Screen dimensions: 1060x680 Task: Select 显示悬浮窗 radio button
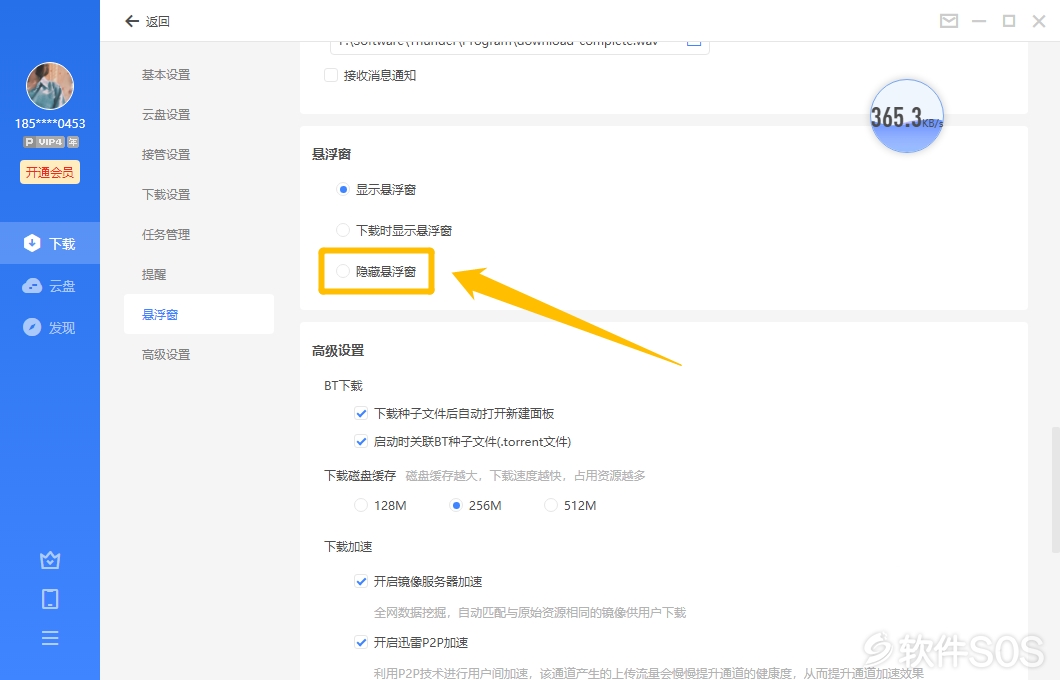pos(343,189)
